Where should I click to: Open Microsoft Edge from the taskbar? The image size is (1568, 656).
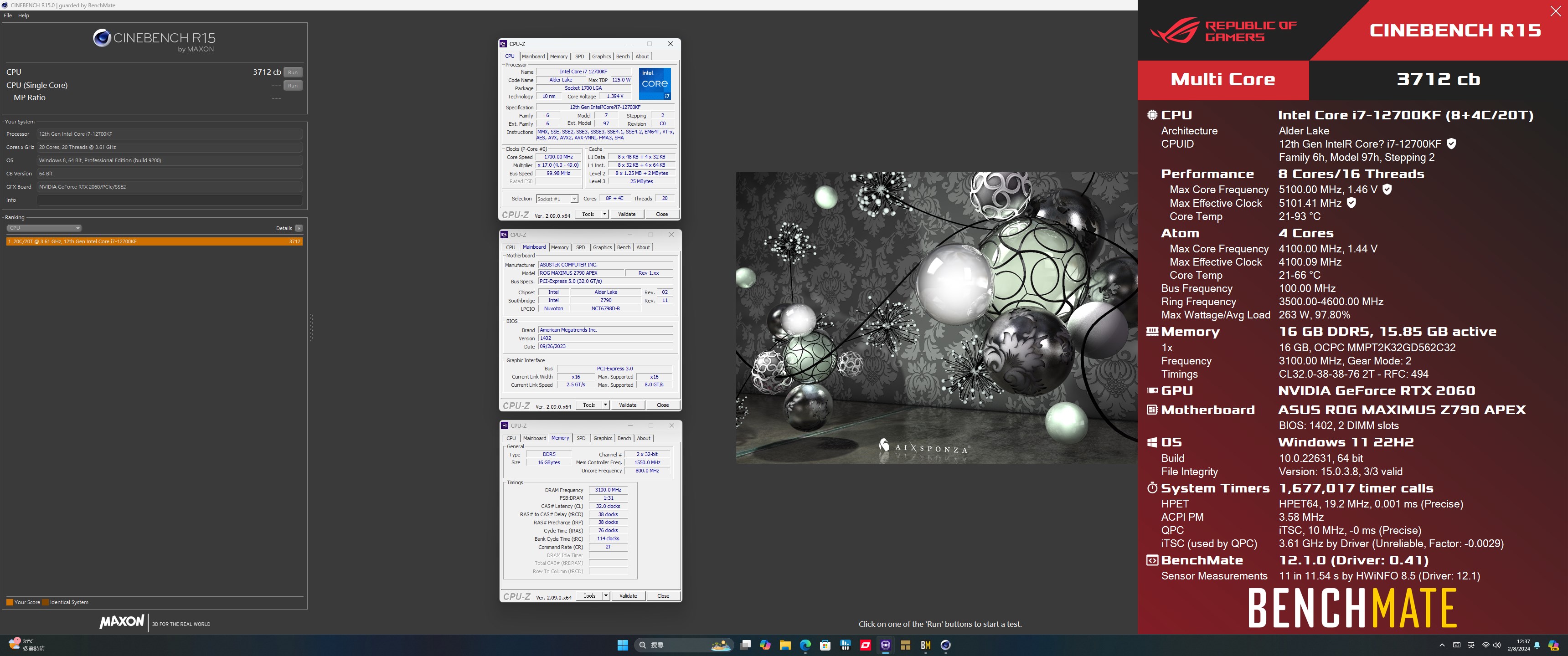(805, 645)
